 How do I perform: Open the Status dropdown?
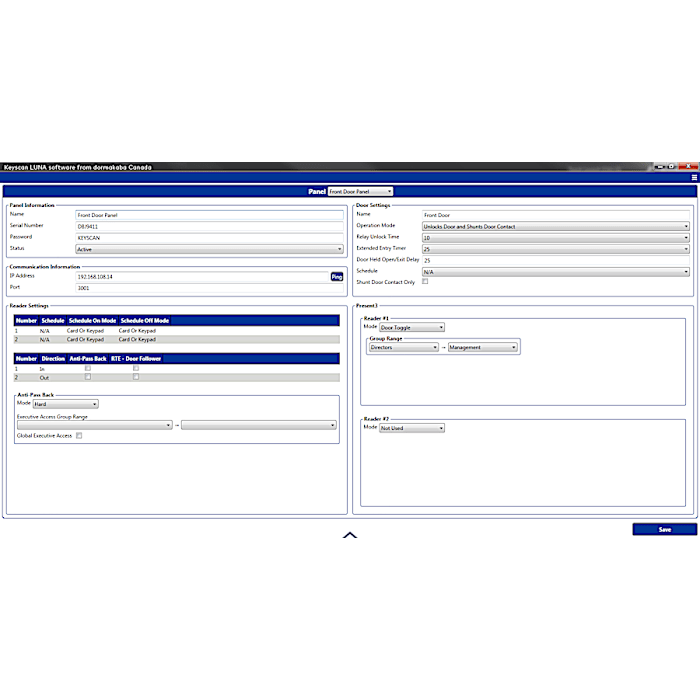[209, 249]
